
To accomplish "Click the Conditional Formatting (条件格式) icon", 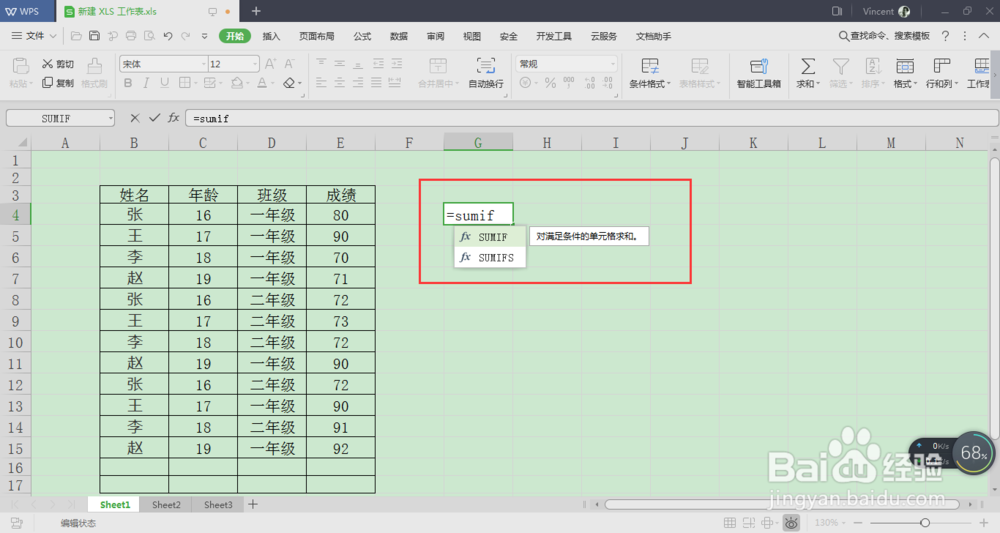I will pos(650,66).
